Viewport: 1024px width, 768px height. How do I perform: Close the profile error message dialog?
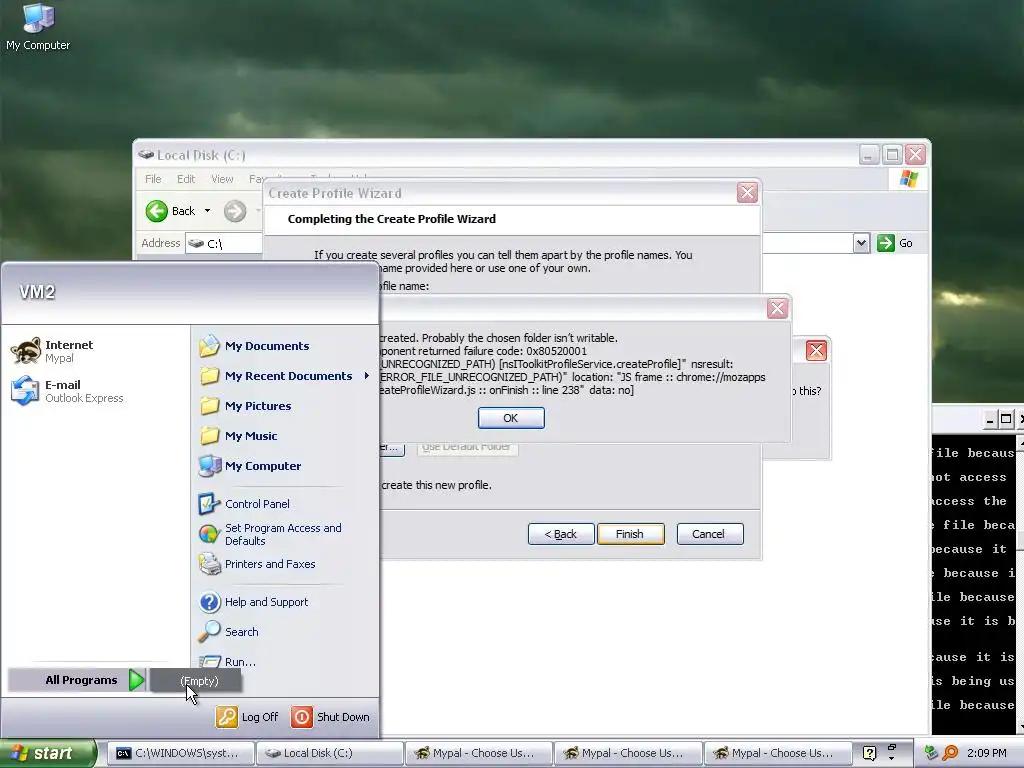click(776, 308)
